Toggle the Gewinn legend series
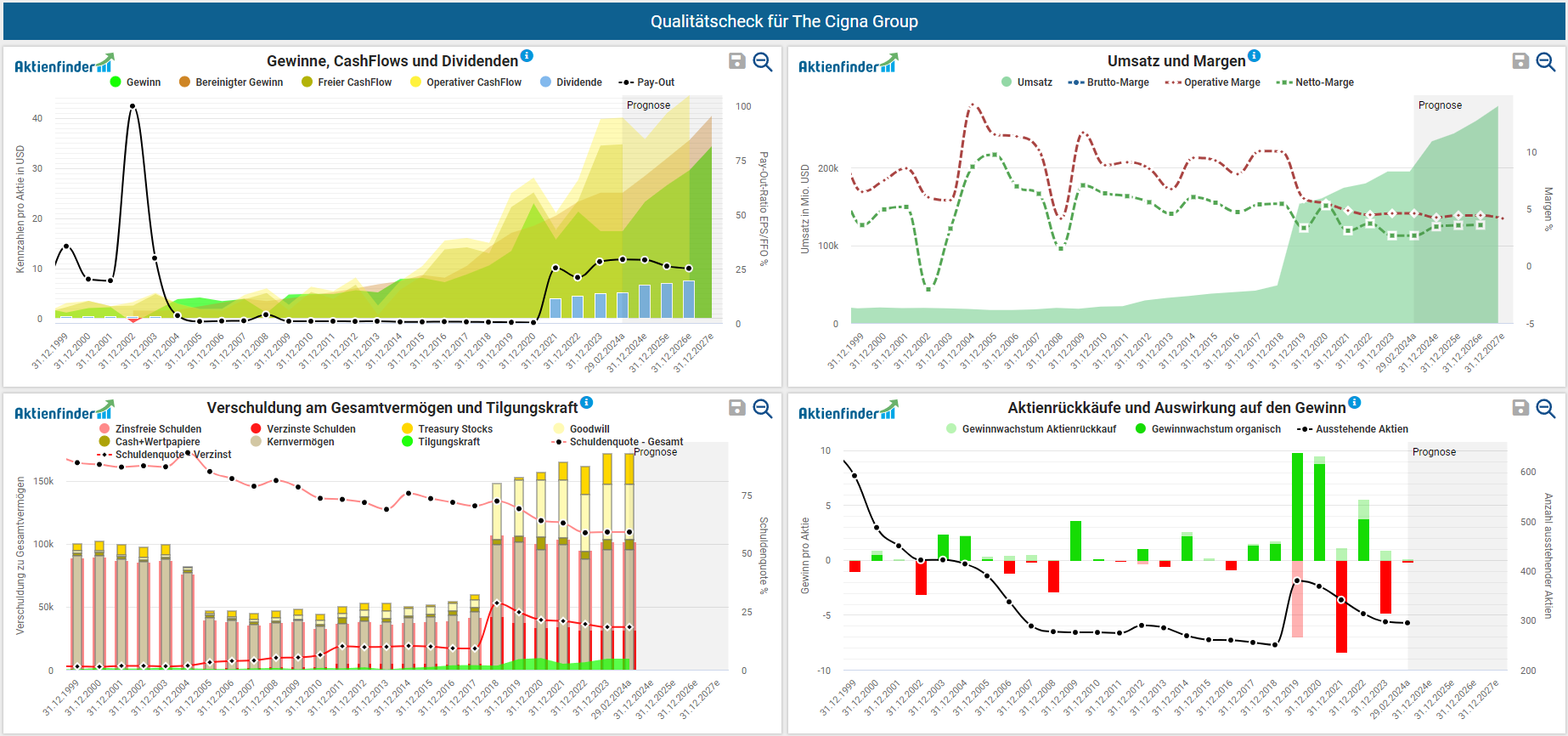The width and height of the screenshot is (1568, 736). (x=135, y=82)
